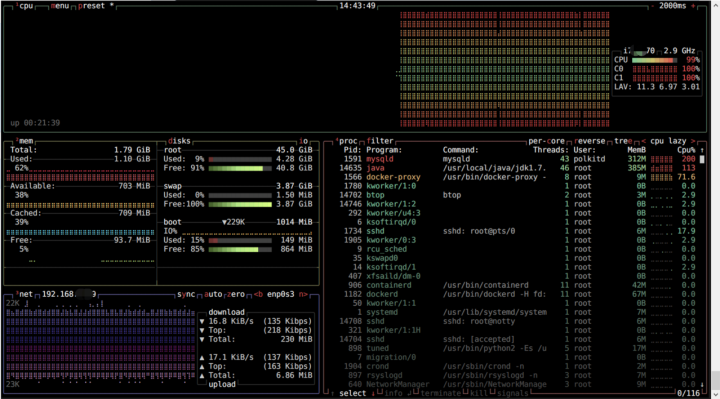Toggle io mode in the disks box
The image size is (720, 399).
pyautogui.click(x=304, y=141)
